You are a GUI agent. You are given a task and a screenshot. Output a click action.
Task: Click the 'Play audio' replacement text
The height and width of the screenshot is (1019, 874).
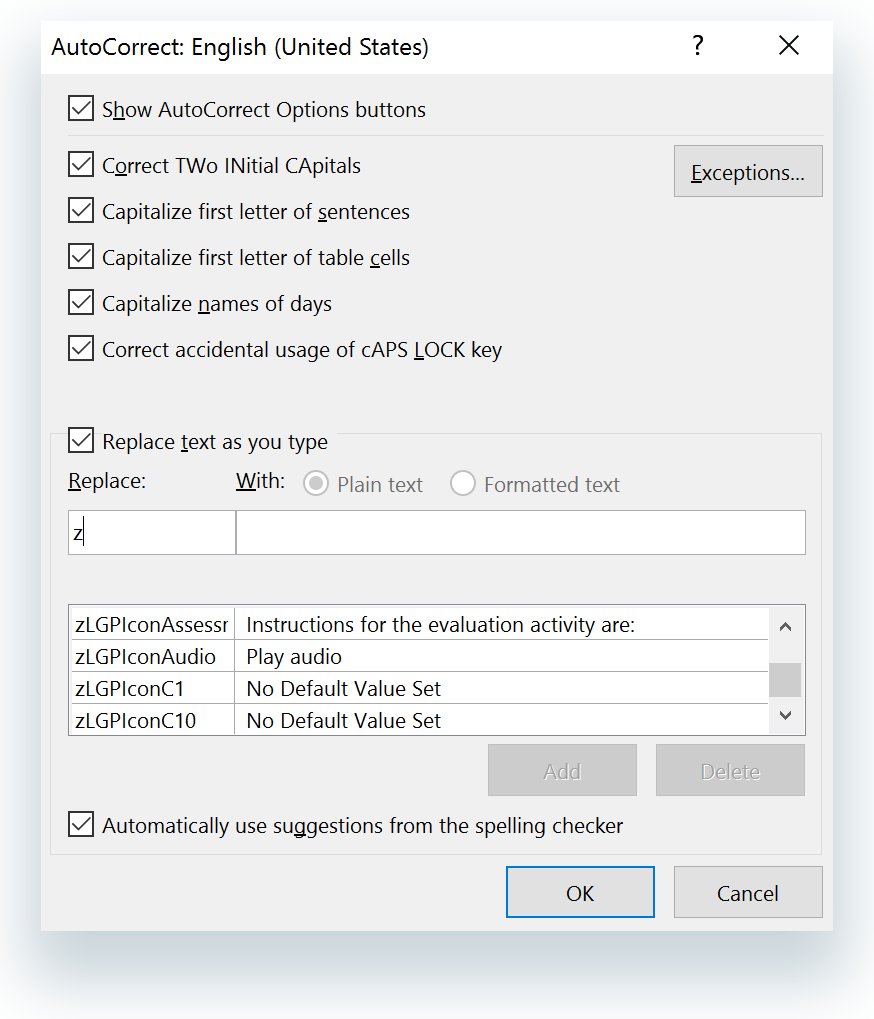[x=294, y=656]
